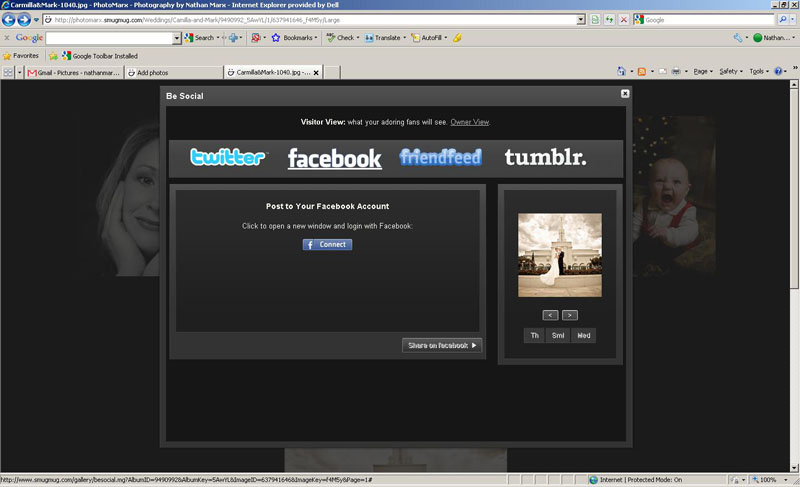Click the Facebook Connect button
Viewport: 800px width, 487px height.
pos(327,245)
